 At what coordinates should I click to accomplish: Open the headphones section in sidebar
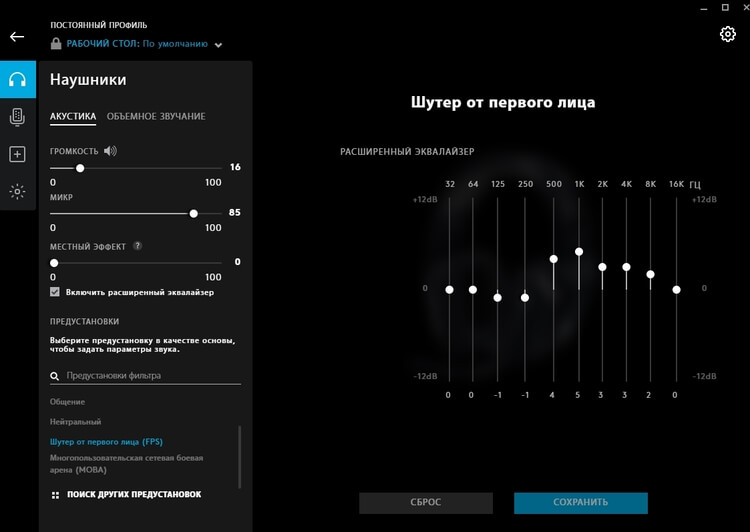pyautogui.click(x=18, y=79)
